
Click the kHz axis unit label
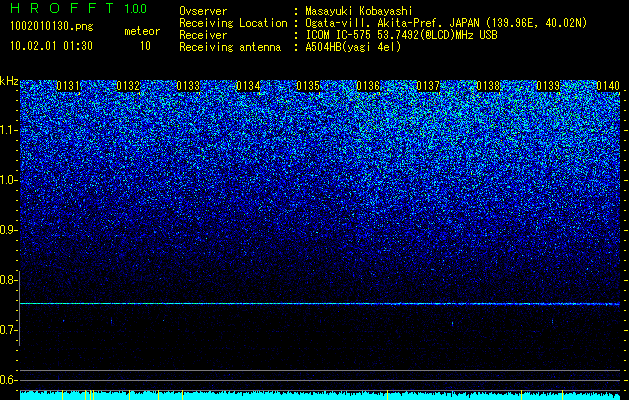pos(9,81)
